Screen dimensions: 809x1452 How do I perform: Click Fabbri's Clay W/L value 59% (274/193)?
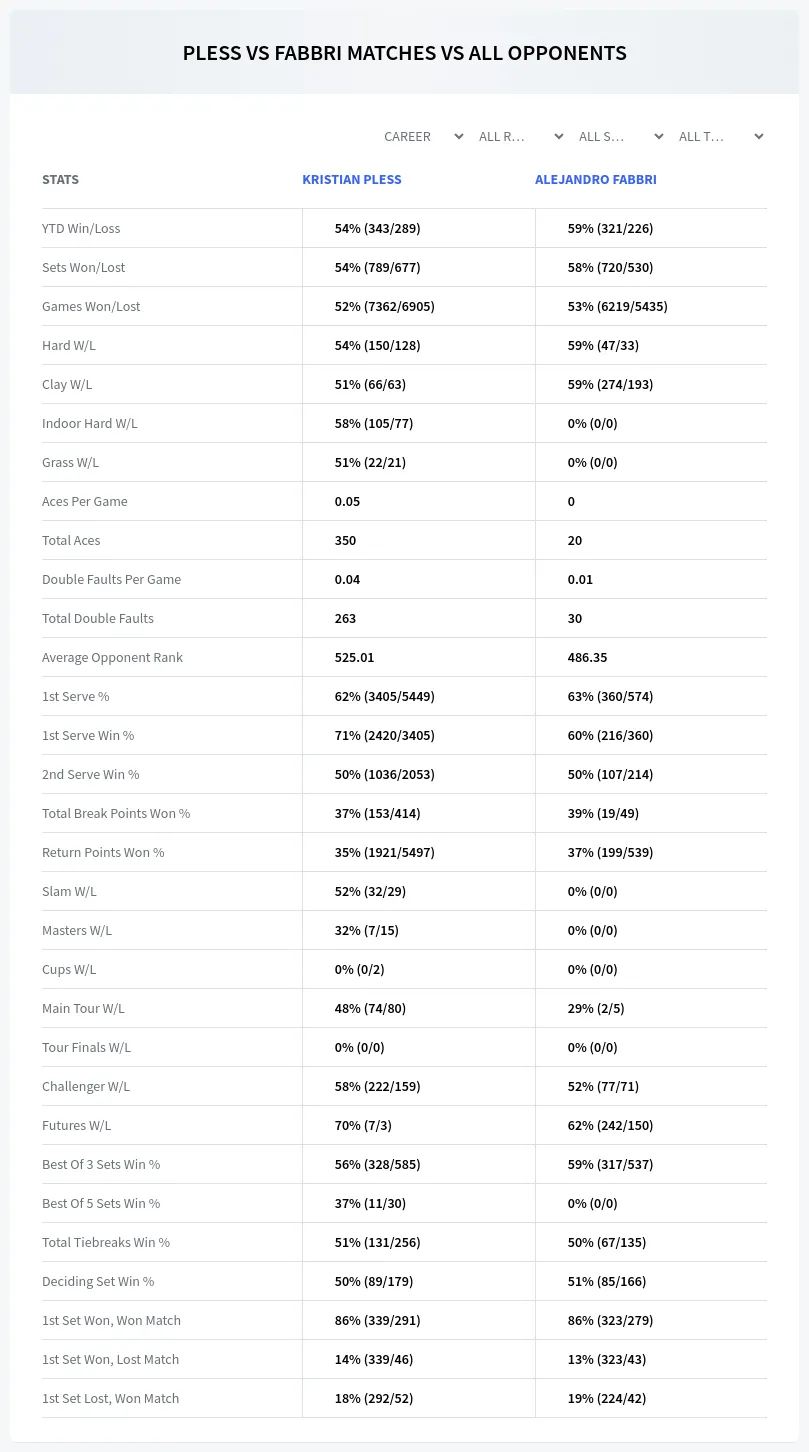point(610,384)
